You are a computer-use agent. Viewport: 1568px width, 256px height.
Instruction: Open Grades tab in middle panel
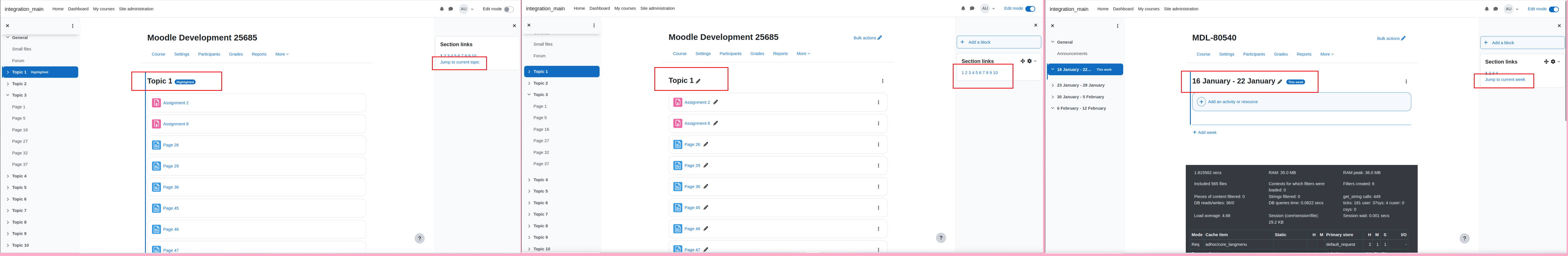(x=757, y=54)
